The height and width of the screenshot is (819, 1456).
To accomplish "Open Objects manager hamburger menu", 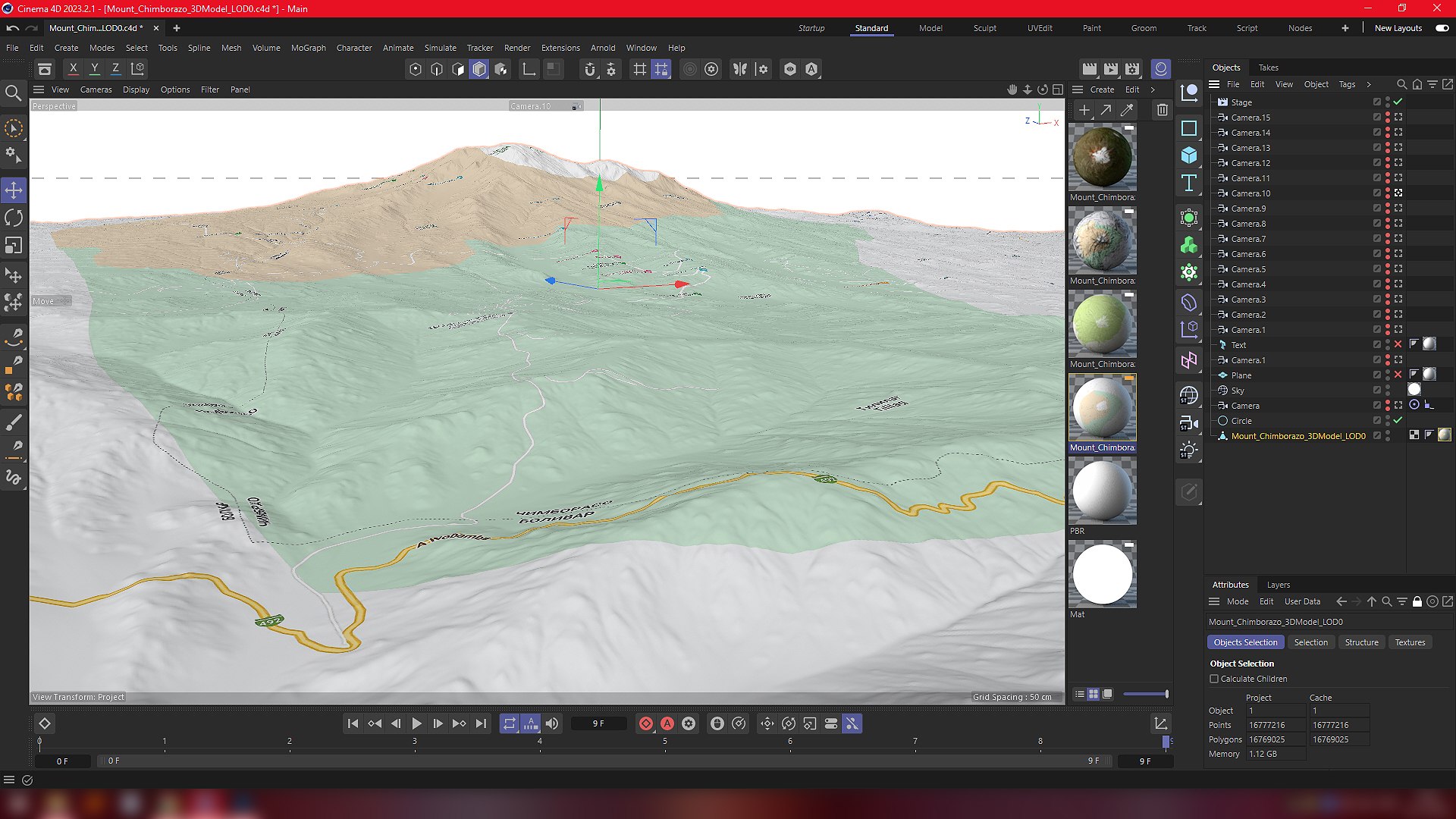I will (1214, 84).
